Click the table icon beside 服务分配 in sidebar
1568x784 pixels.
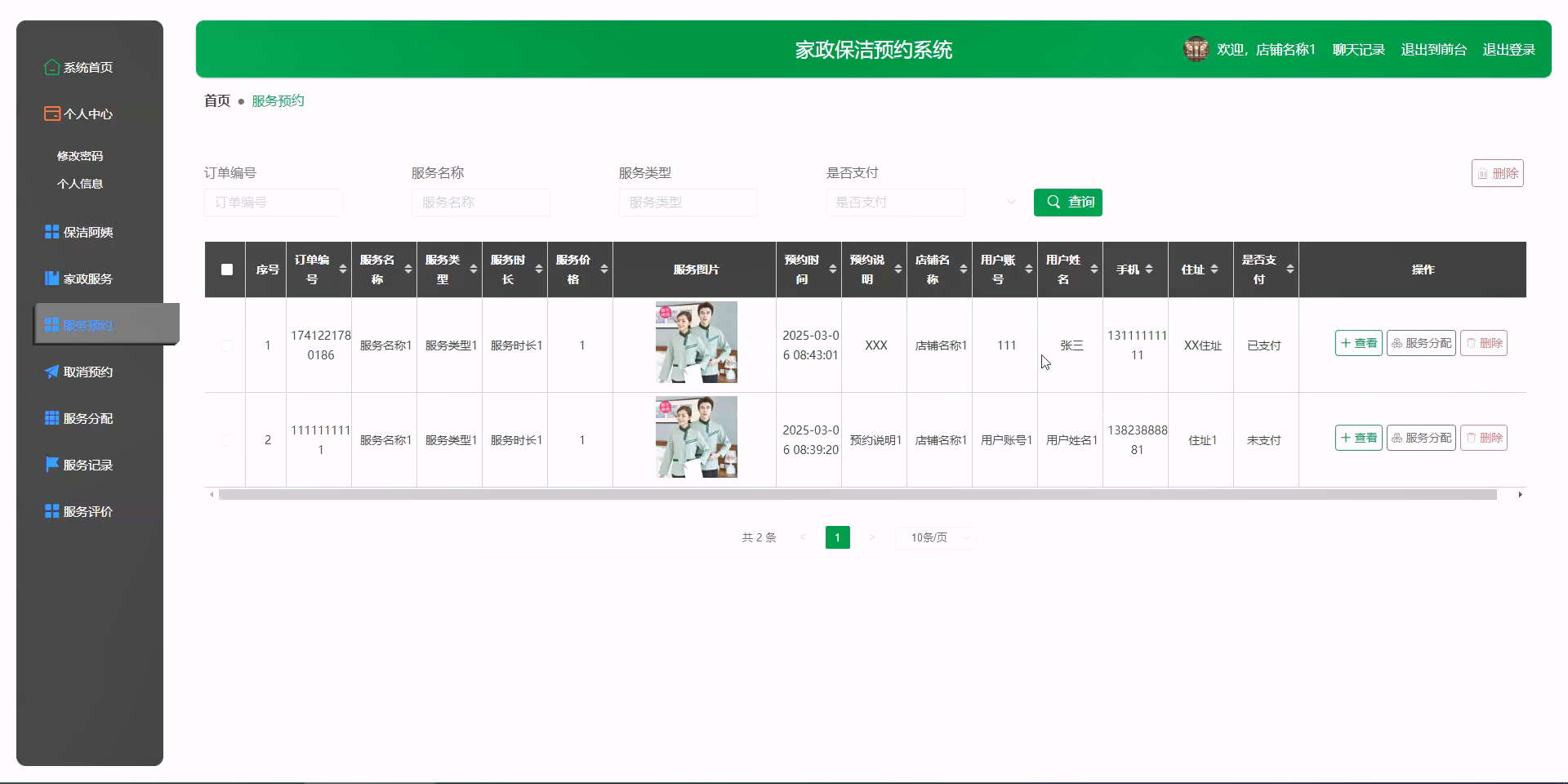click(52, 418)
